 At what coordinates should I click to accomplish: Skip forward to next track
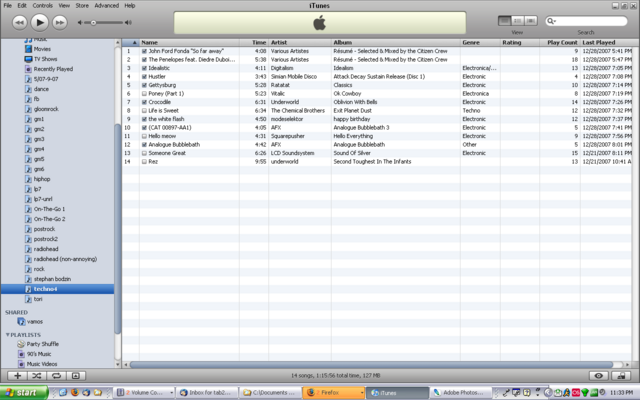(x=60, y=22)
